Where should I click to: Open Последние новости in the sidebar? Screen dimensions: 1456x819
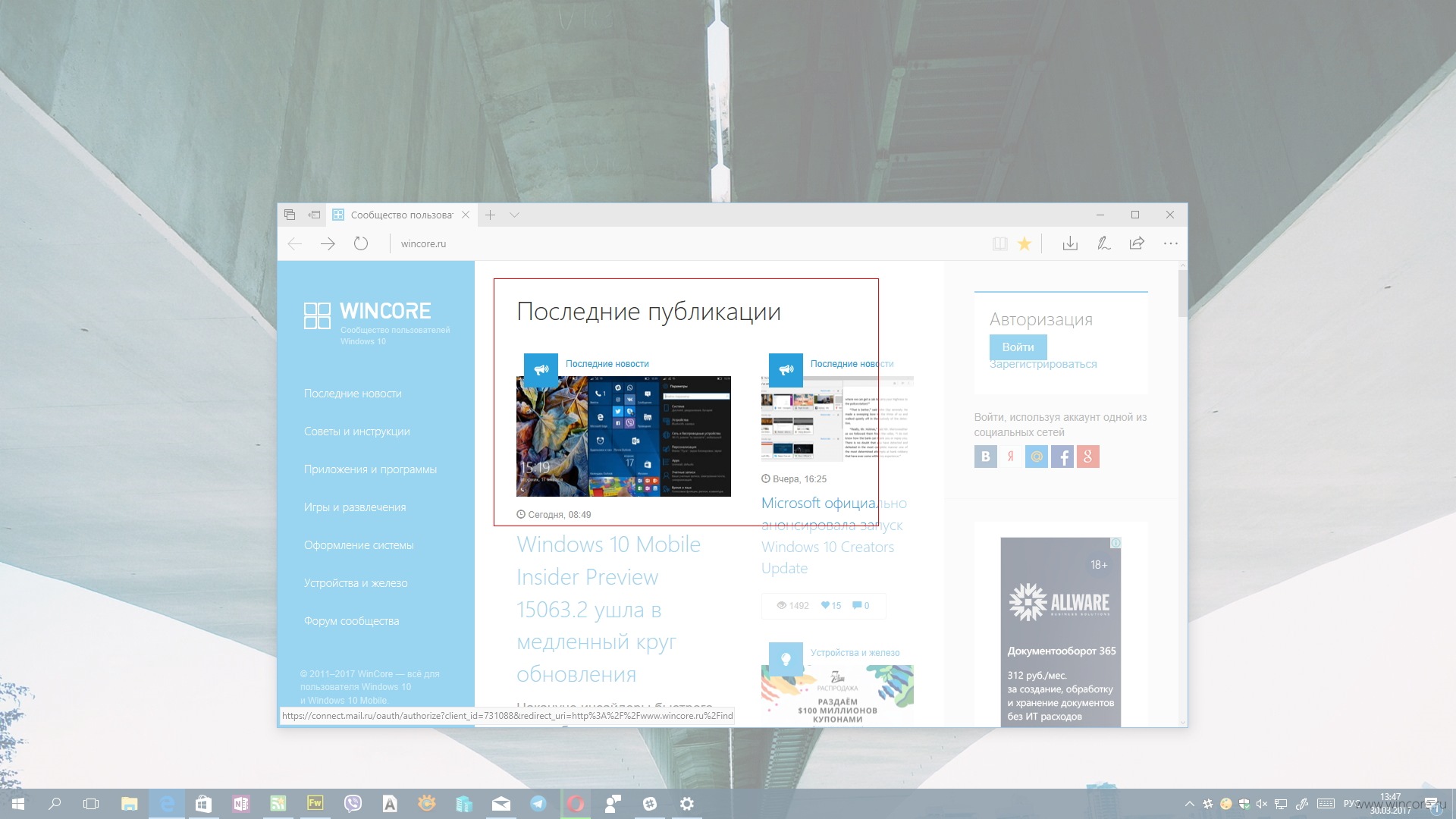click(353, 394)
